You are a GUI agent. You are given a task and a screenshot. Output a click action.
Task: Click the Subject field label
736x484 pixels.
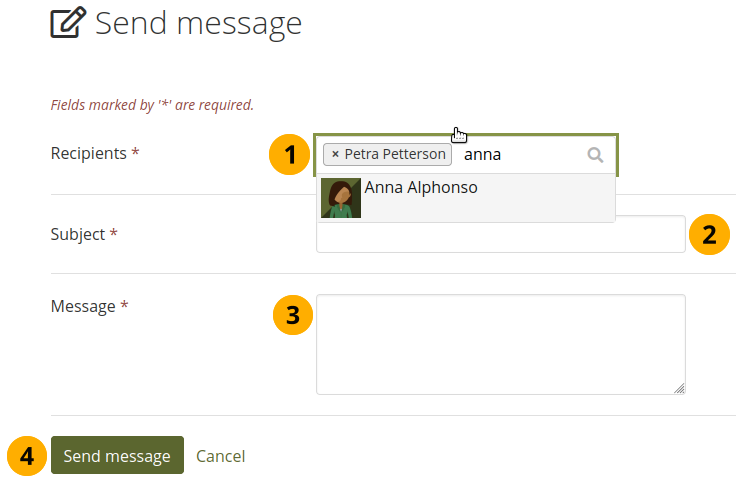pos(78,234)
